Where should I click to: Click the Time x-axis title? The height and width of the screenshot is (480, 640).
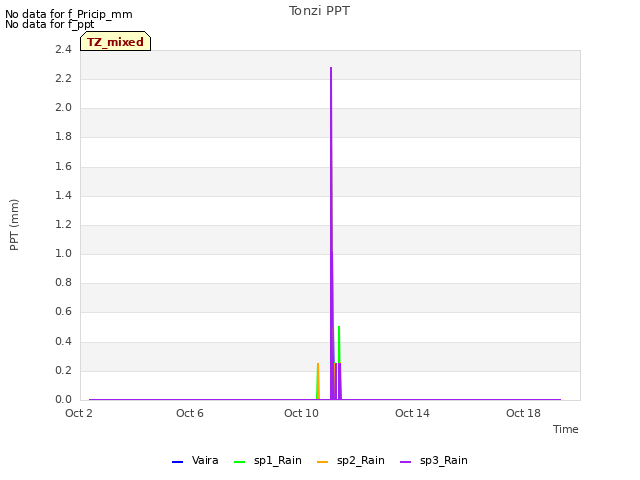click(566, 429)
